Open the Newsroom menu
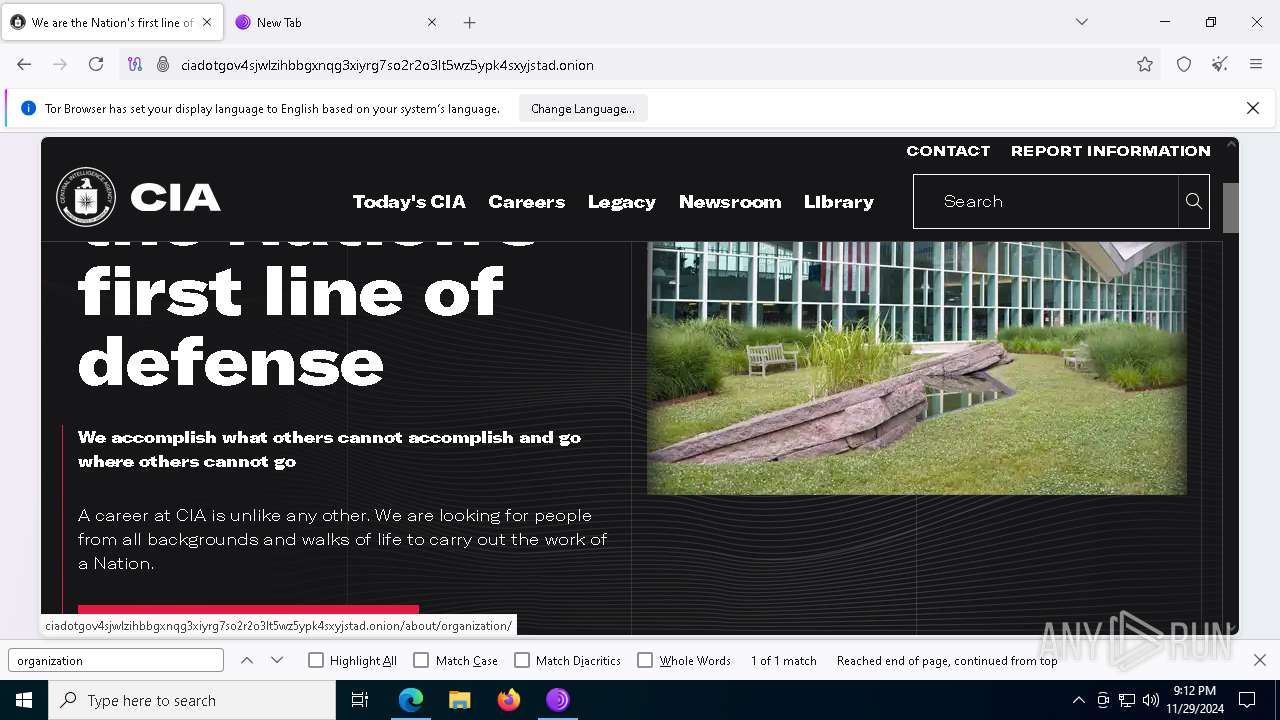The width and height of the screenshot is (1280, 720). pyautogui.click(x=730, y=202)
